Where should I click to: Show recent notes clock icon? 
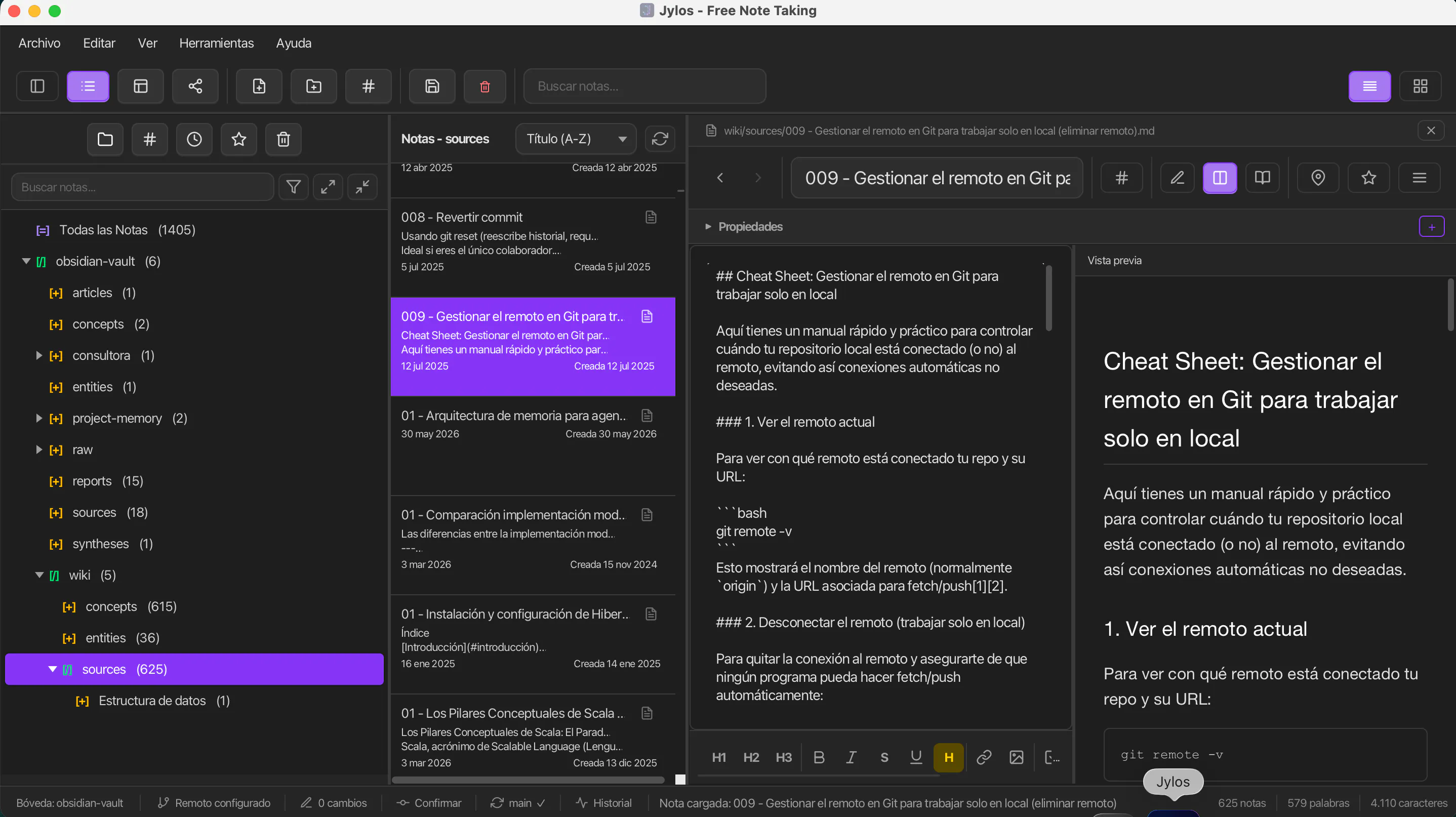coord(194,139)
